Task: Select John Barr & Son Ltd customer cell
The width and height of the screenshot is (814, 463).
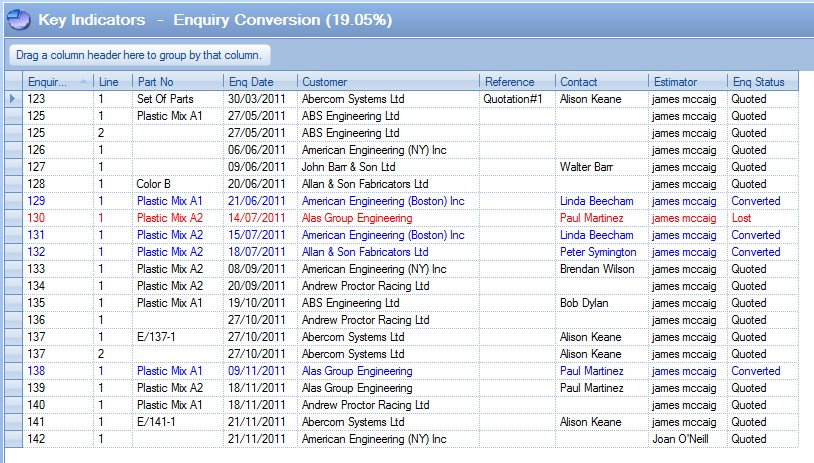Action: [x=387, y=167]
